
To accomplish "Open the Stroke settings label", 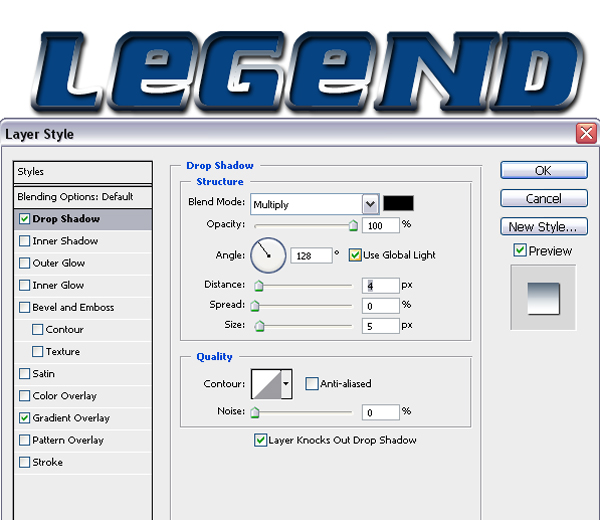I will coord(47,462).
